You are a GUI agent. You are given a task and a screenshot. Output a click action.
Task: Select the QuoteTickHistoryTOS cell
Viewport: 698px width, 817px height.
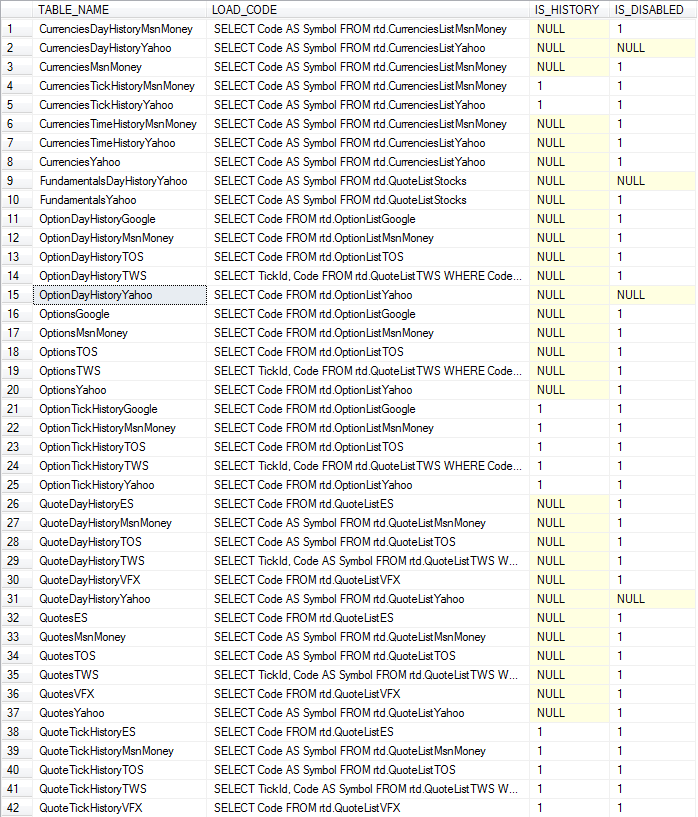coord(120,771)
